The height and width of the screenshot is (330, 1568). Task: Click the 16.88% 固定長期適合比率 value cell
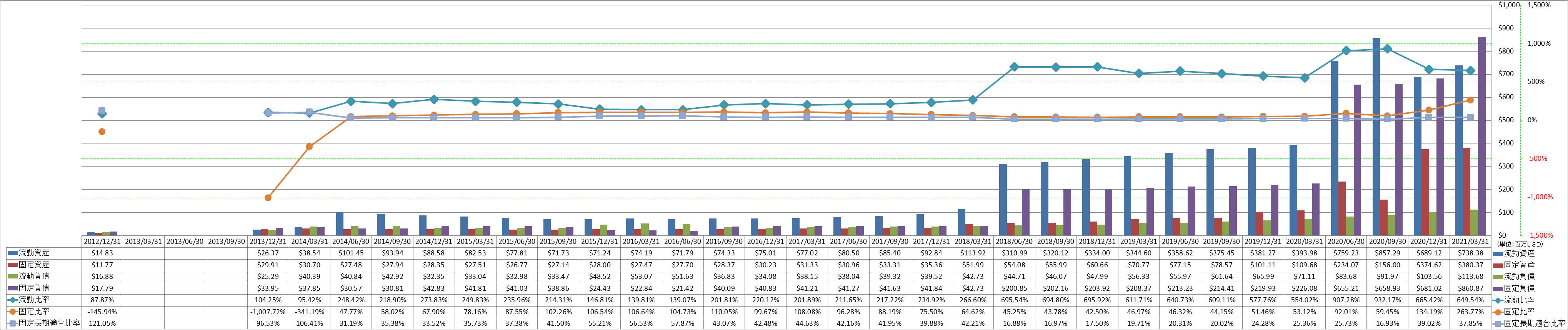point(1014,323)
